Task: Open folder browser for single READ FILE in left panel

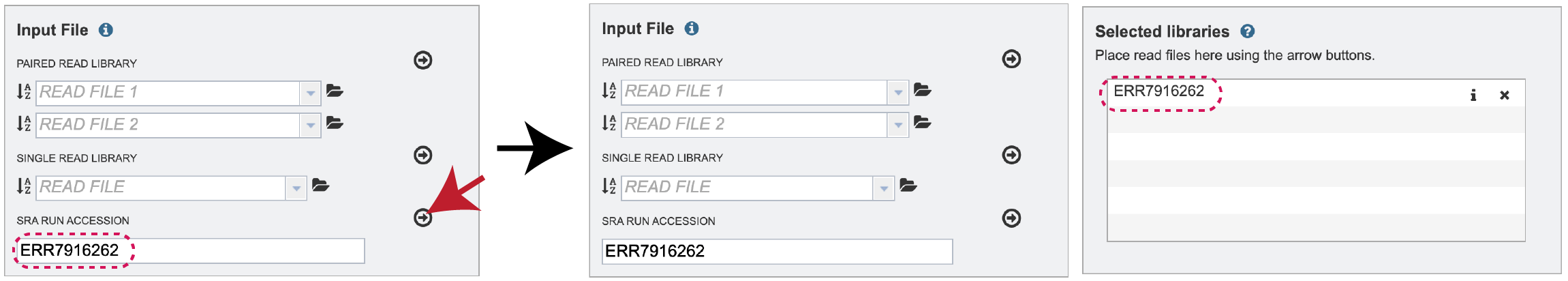Action: tap(320, 185)
